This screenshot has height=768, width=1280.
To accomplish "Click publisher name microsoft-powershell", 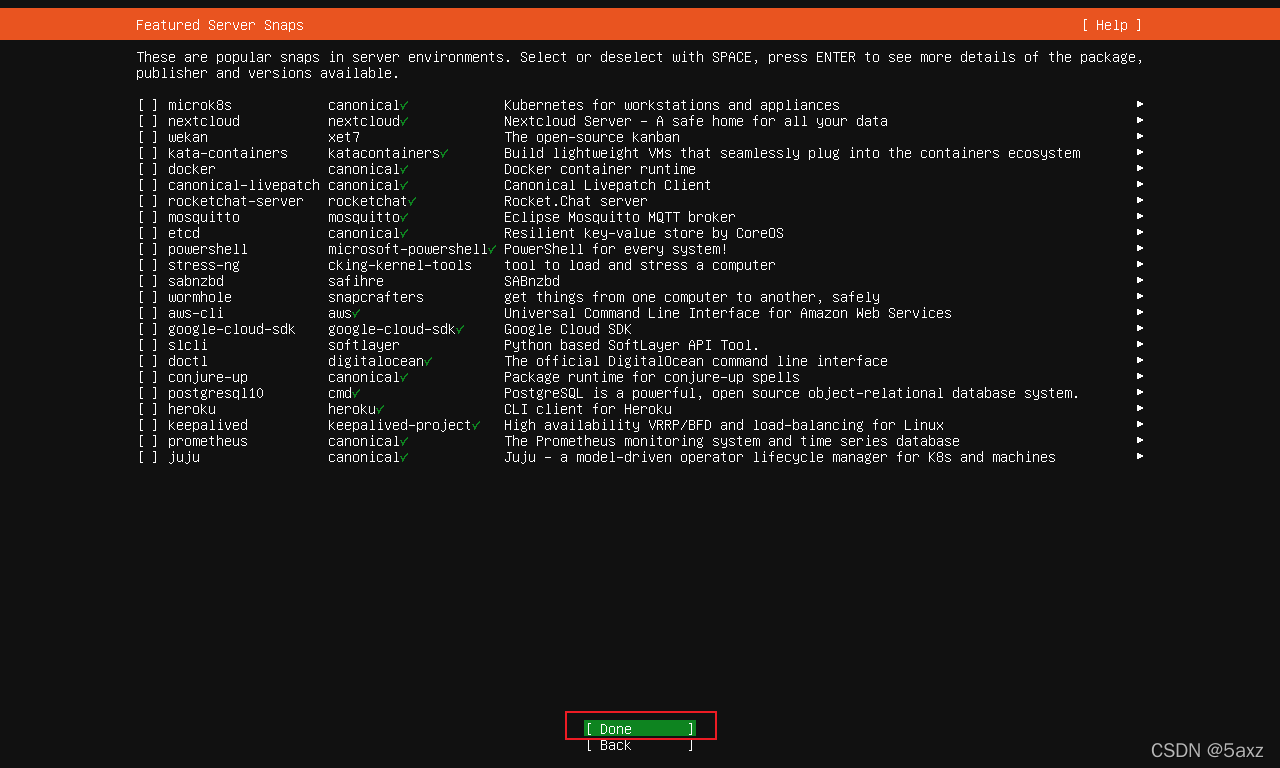I will click(408, 249).
